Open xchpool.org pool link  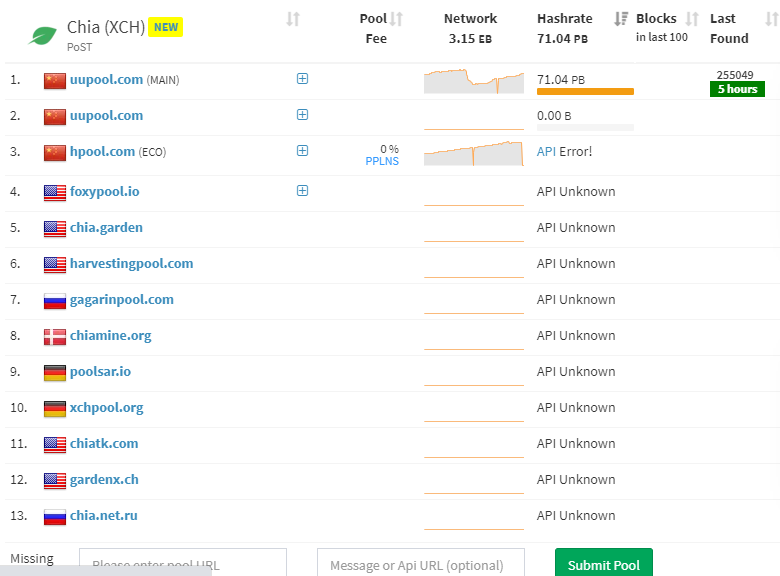tap(106, 408)
